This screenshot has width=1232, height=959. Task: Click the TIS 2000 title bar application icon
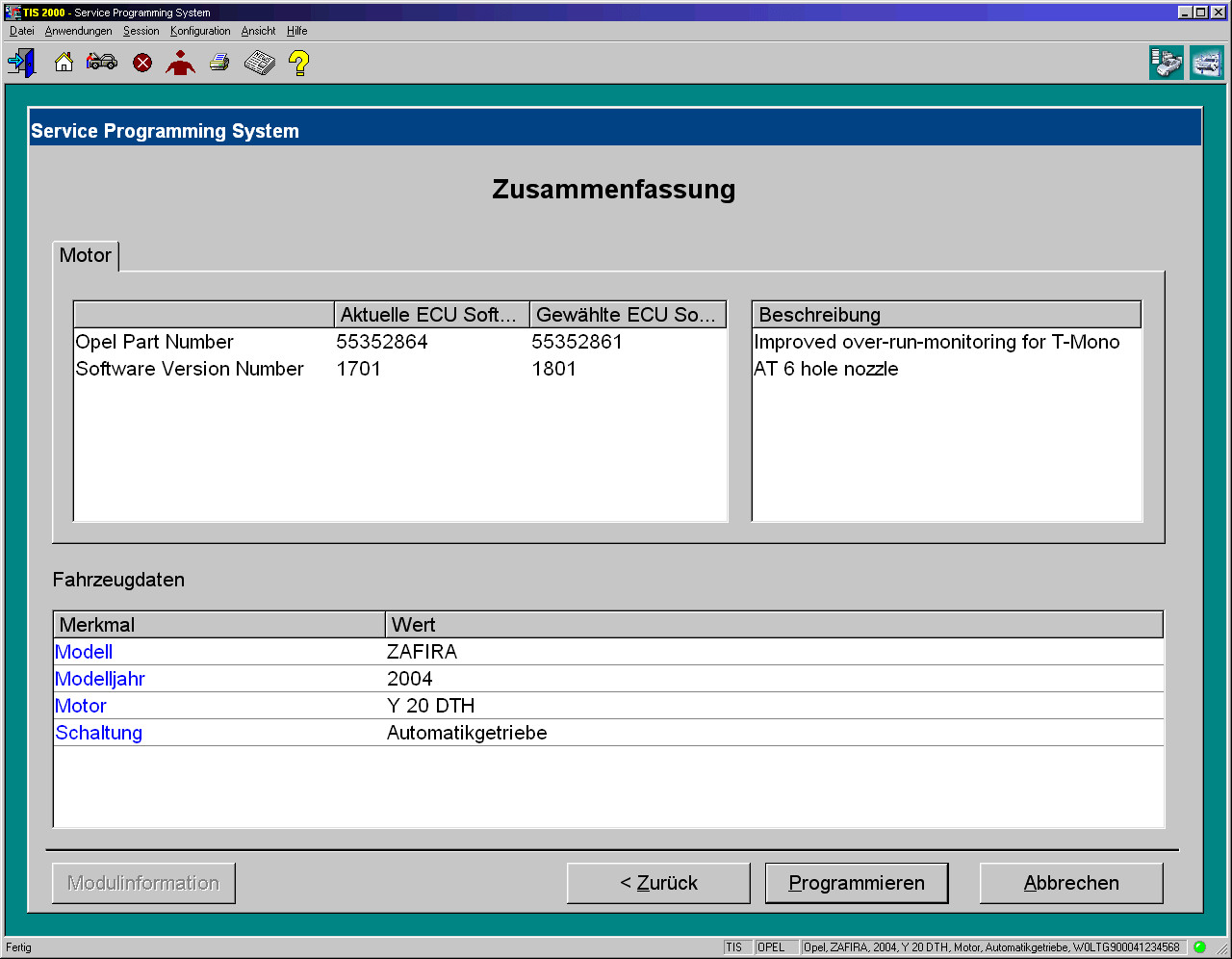(x=13, y=13)
